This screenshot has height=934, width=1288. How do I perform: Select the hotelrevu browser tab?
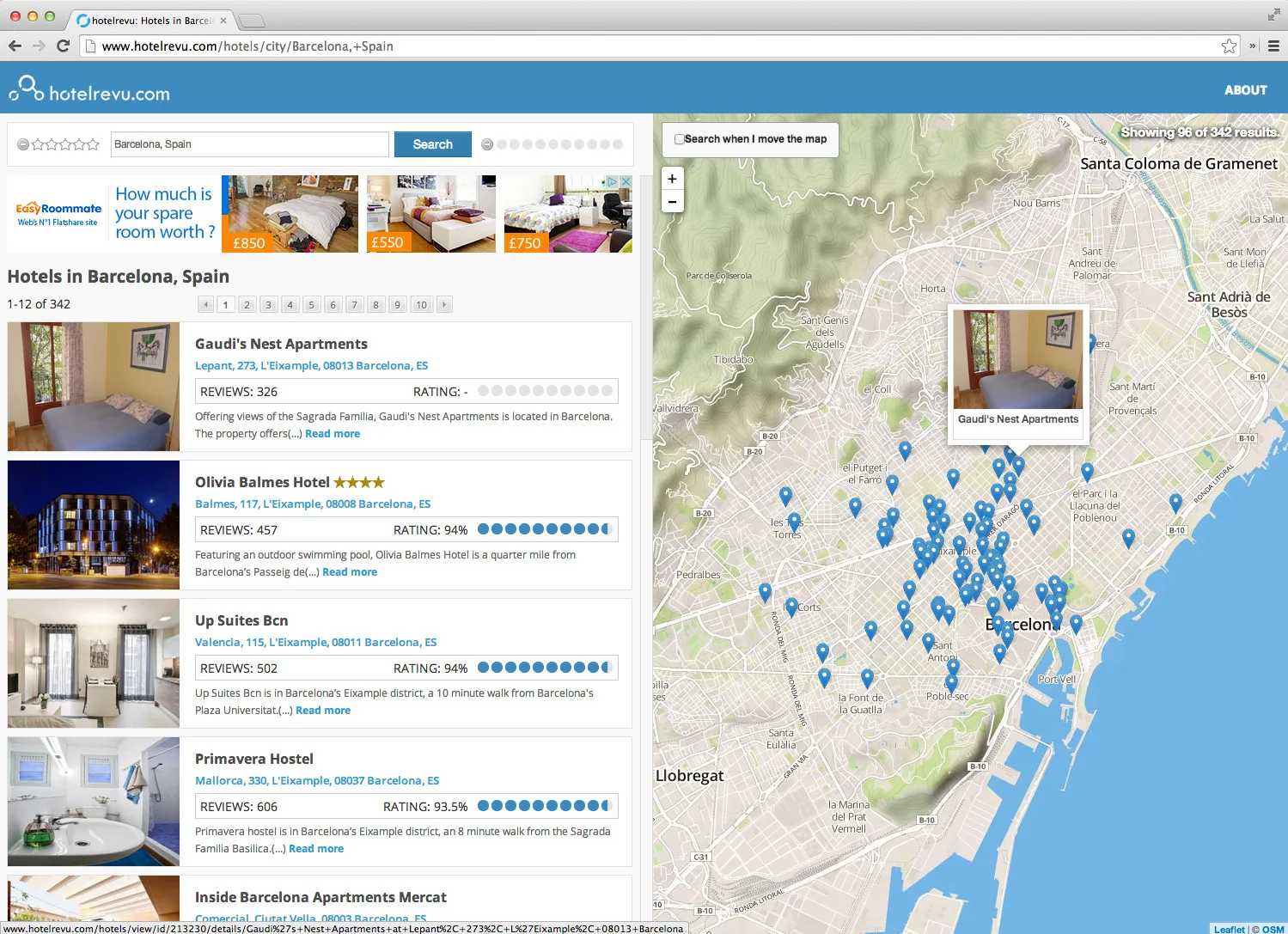click(150, 21)
